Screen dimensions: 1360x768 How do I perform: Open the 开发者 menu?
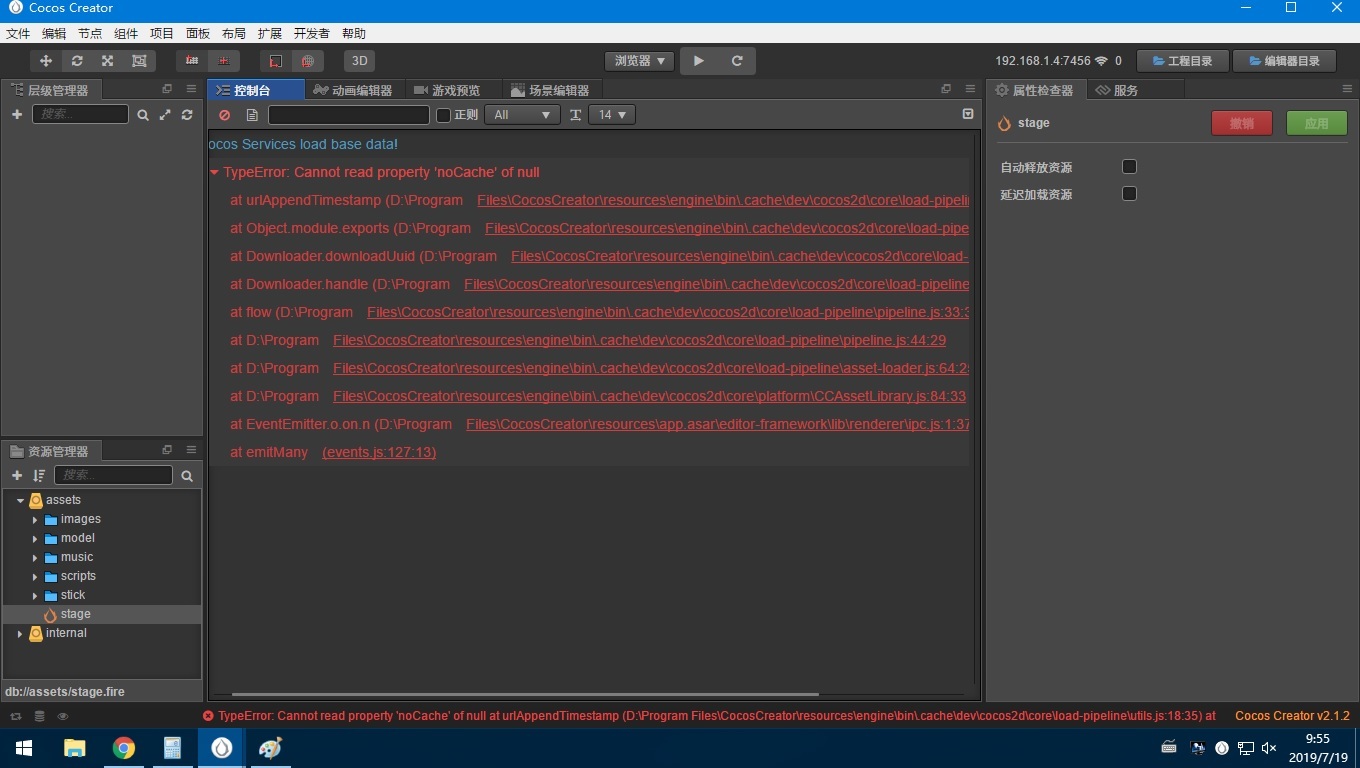point(311,33)
